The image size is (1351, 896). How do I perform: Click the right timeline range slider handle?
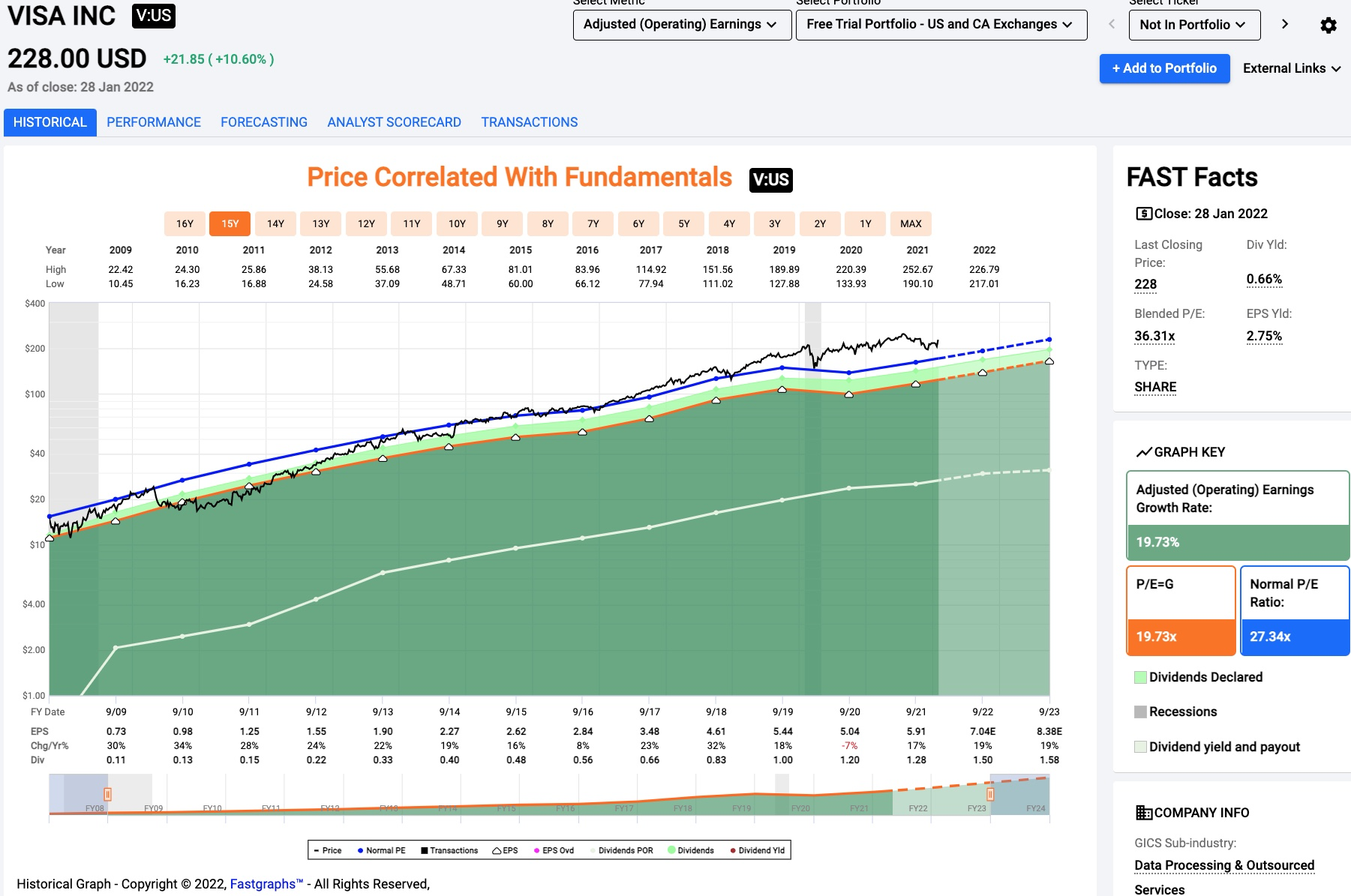(x=990, y=794)
